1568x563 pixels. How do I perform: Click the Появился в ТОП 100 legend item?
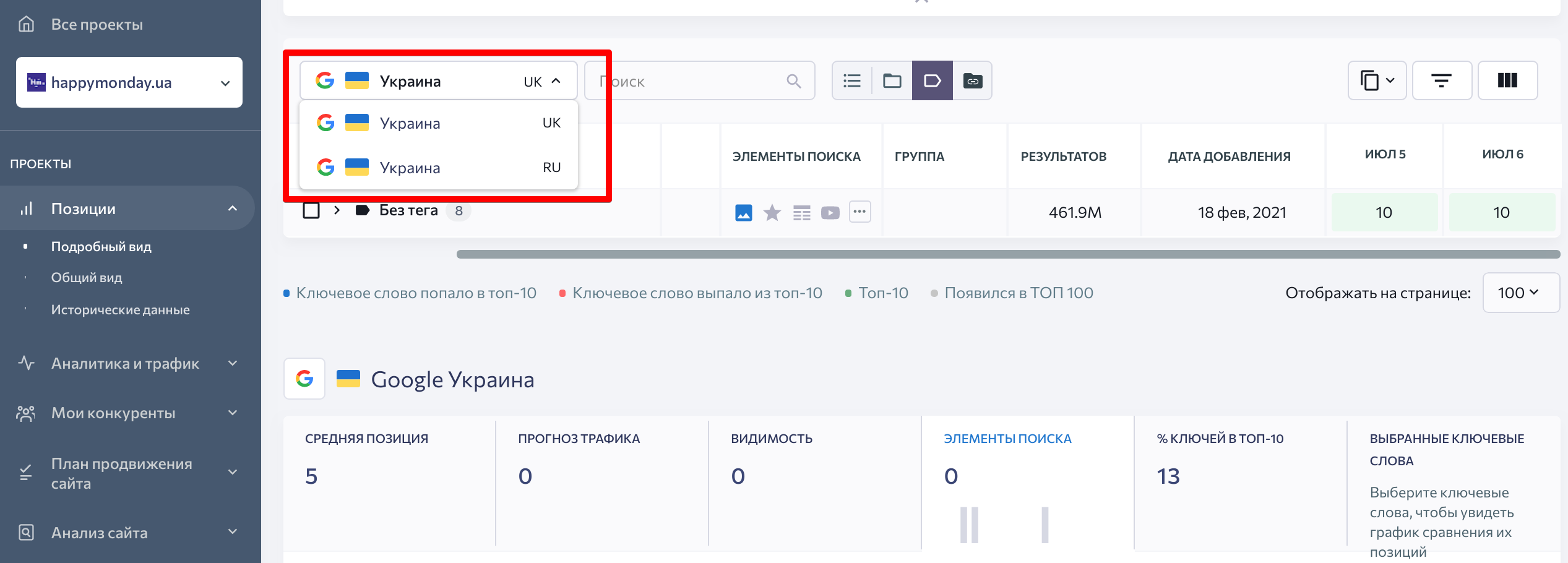pos(1012,293)
